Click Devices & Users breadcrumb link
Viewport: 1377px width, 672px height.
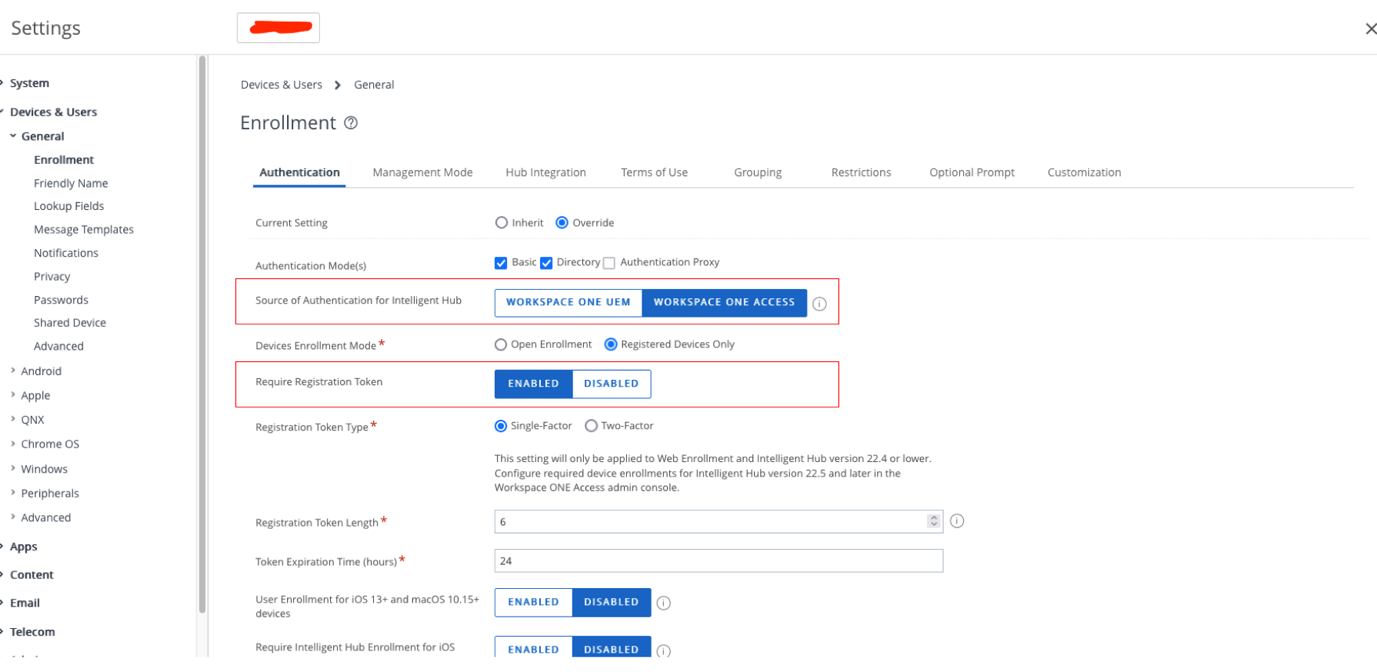(x=281, y=85)
